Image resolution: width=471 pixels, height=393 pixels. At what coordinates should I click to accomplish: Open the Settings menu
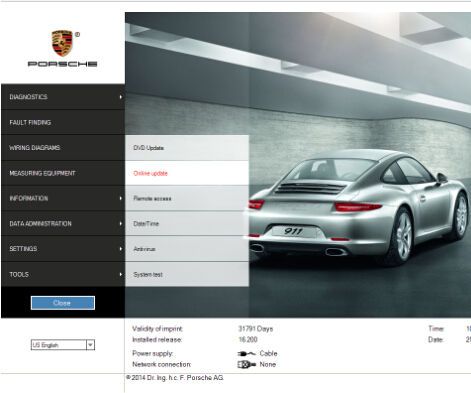pyautogui.click(x=63, y=249)
